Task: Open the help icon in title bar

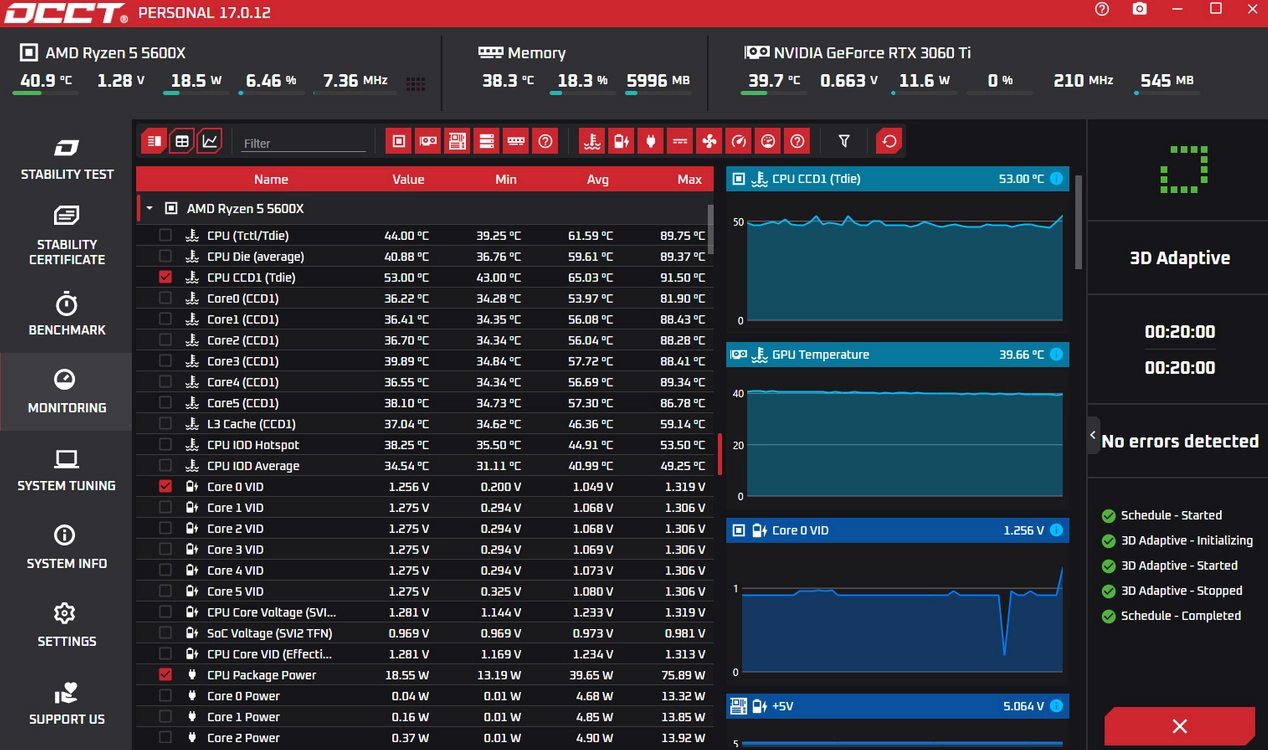Action: (1102, 9)
